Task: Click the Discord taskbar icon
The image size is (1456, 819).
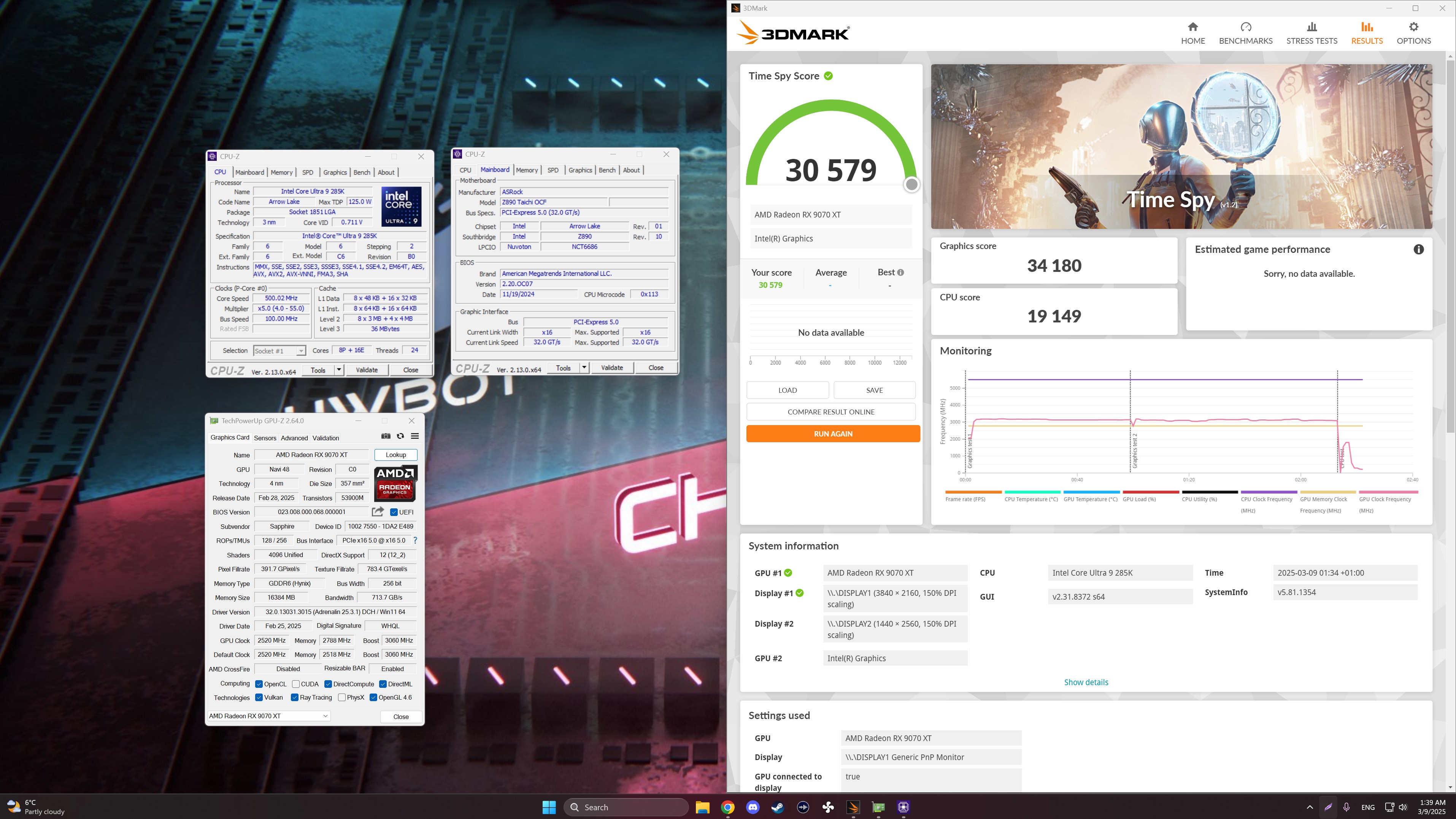Action: pyautogui.click(x=752, y=807)
